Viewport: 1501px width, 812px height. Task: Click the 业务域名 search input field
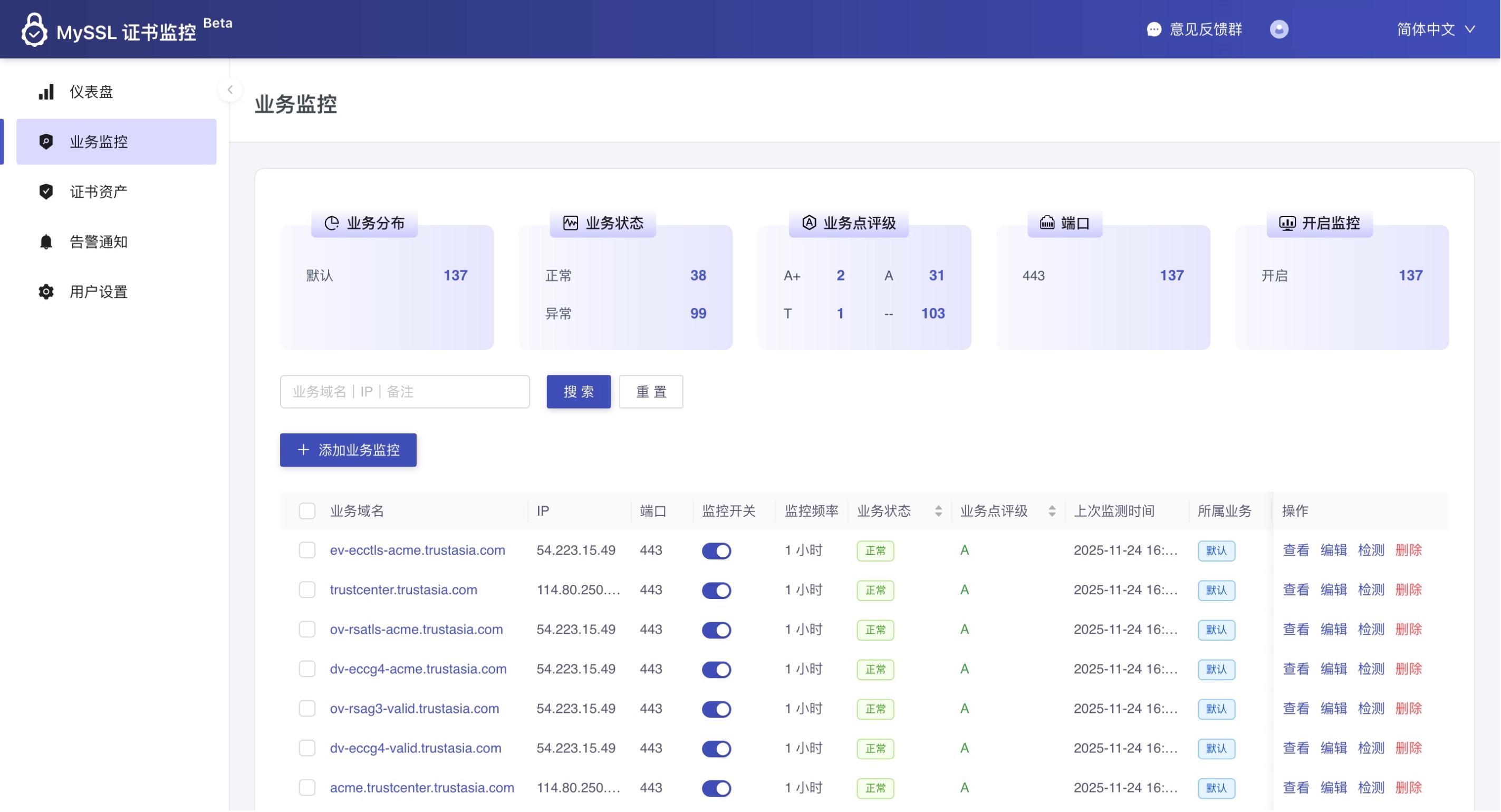click(405, 391)
